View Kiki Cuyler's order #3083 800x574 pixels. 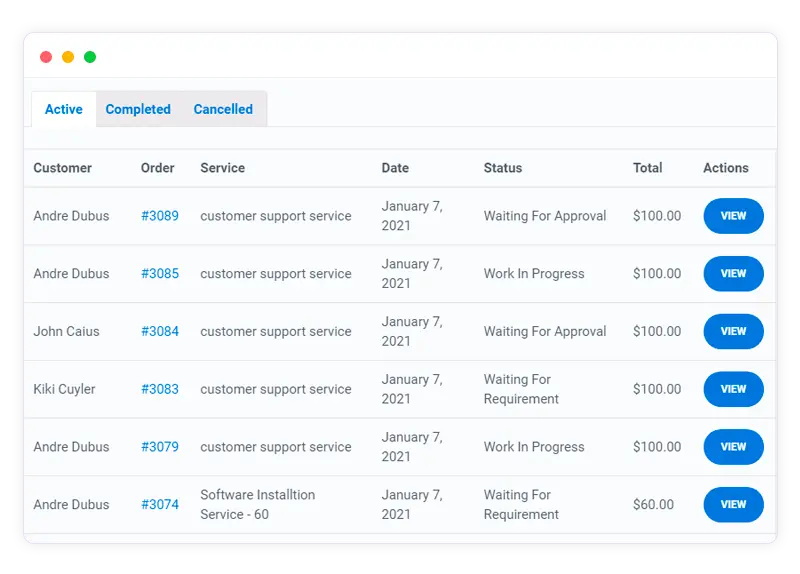[733, 389]
